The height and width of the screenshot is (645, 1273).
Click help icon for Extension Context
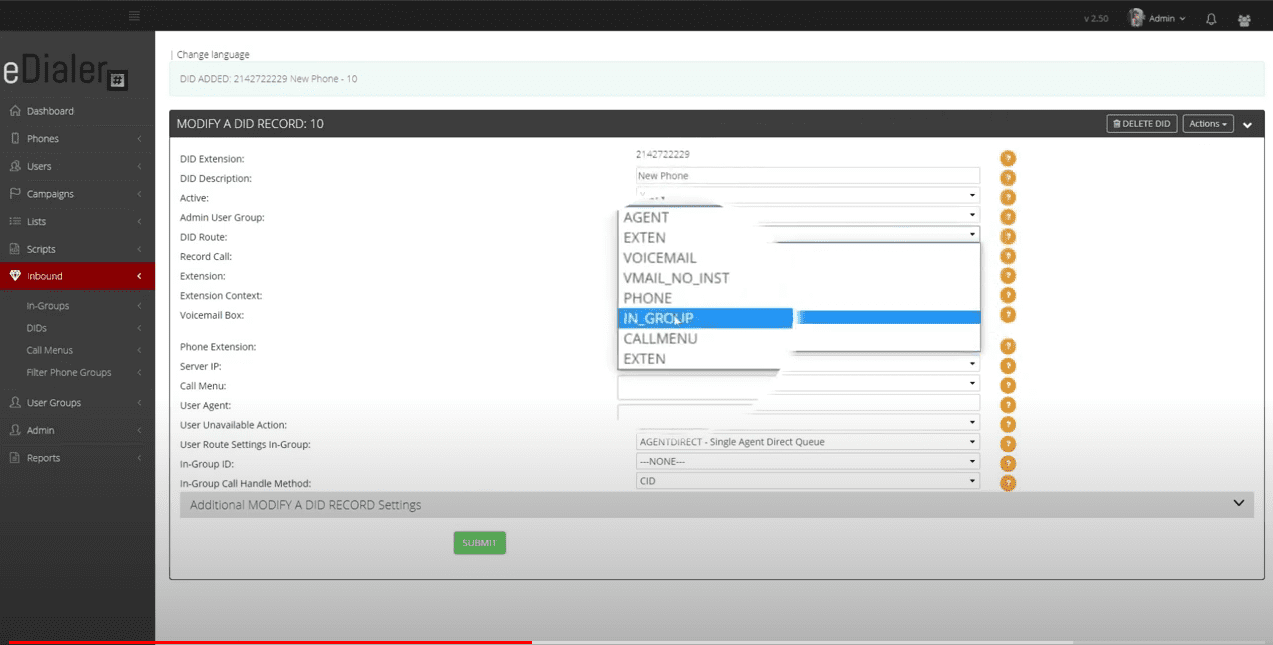click(1008, 295)
